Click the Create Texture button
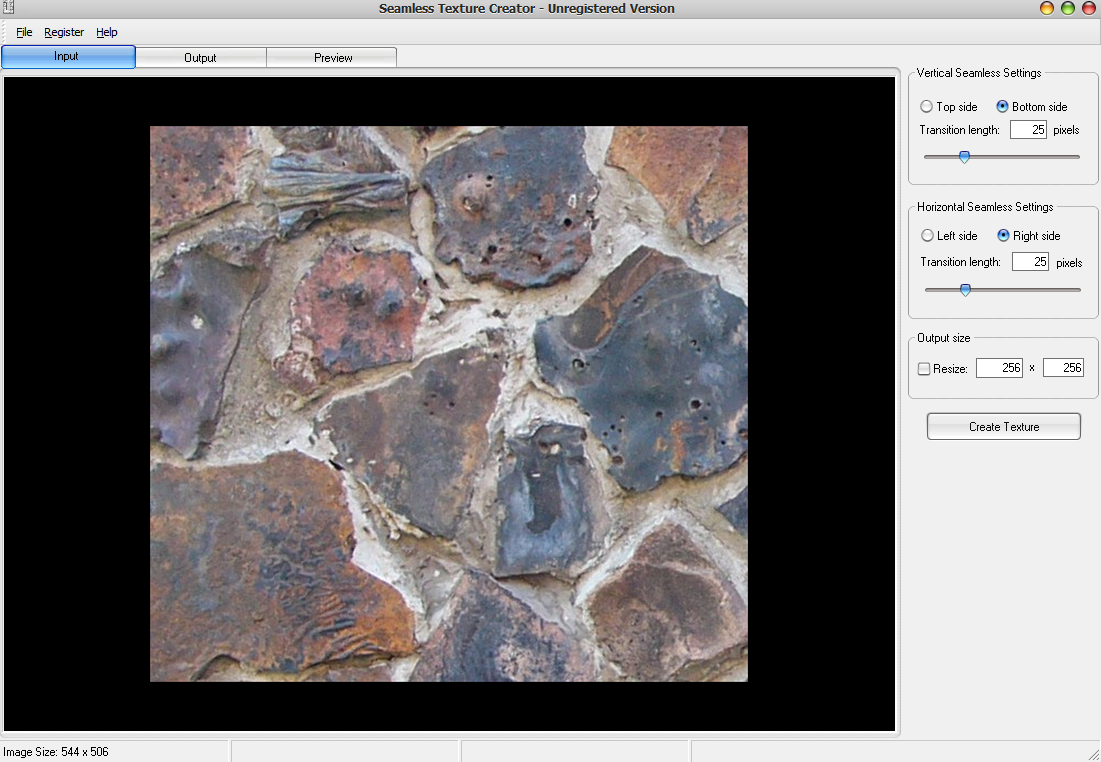Image resolution: width=1101 pixels, height=762 pixels. 1003,426
